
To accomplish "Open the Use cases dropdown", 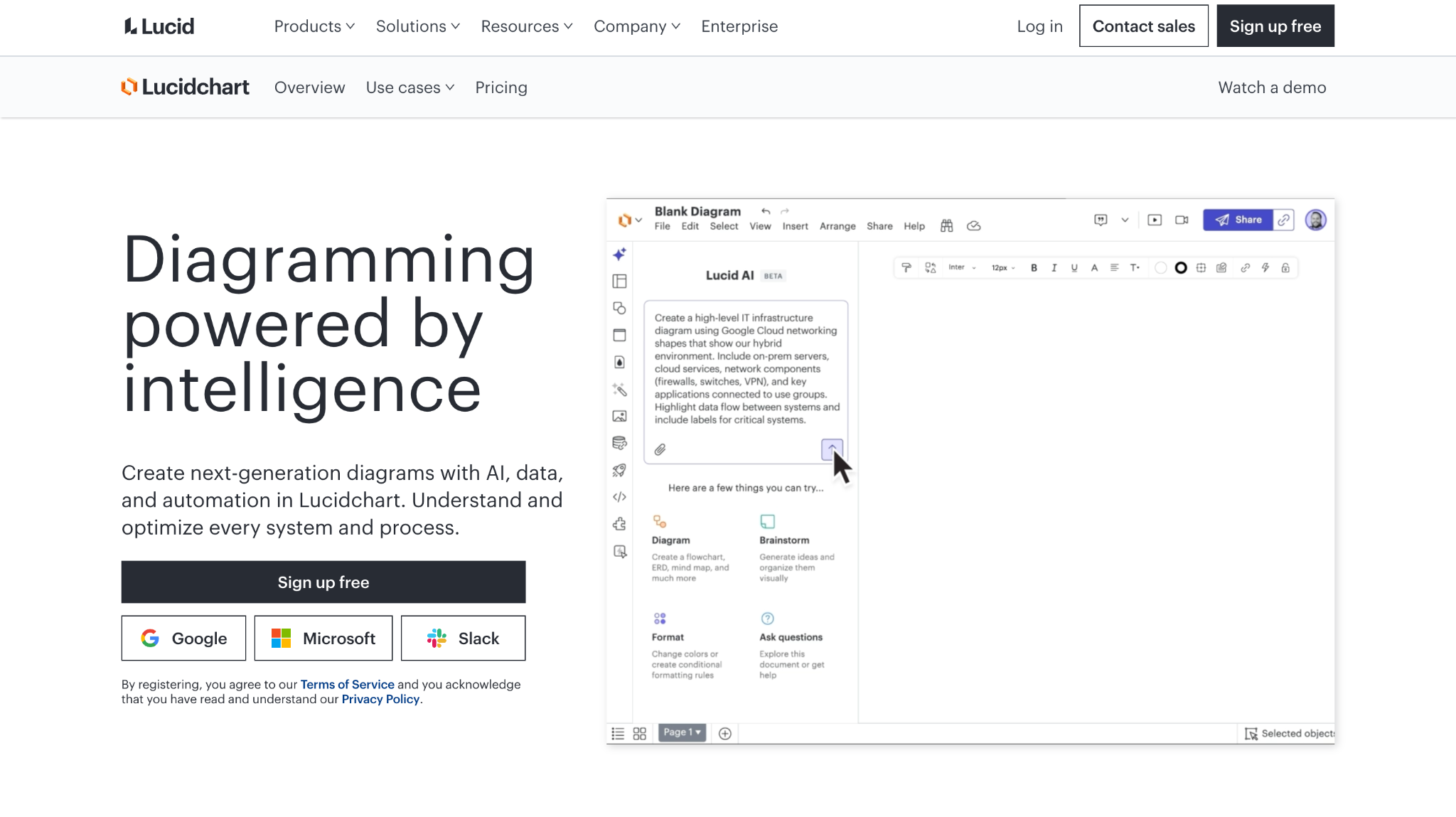I will click(409, 87).
